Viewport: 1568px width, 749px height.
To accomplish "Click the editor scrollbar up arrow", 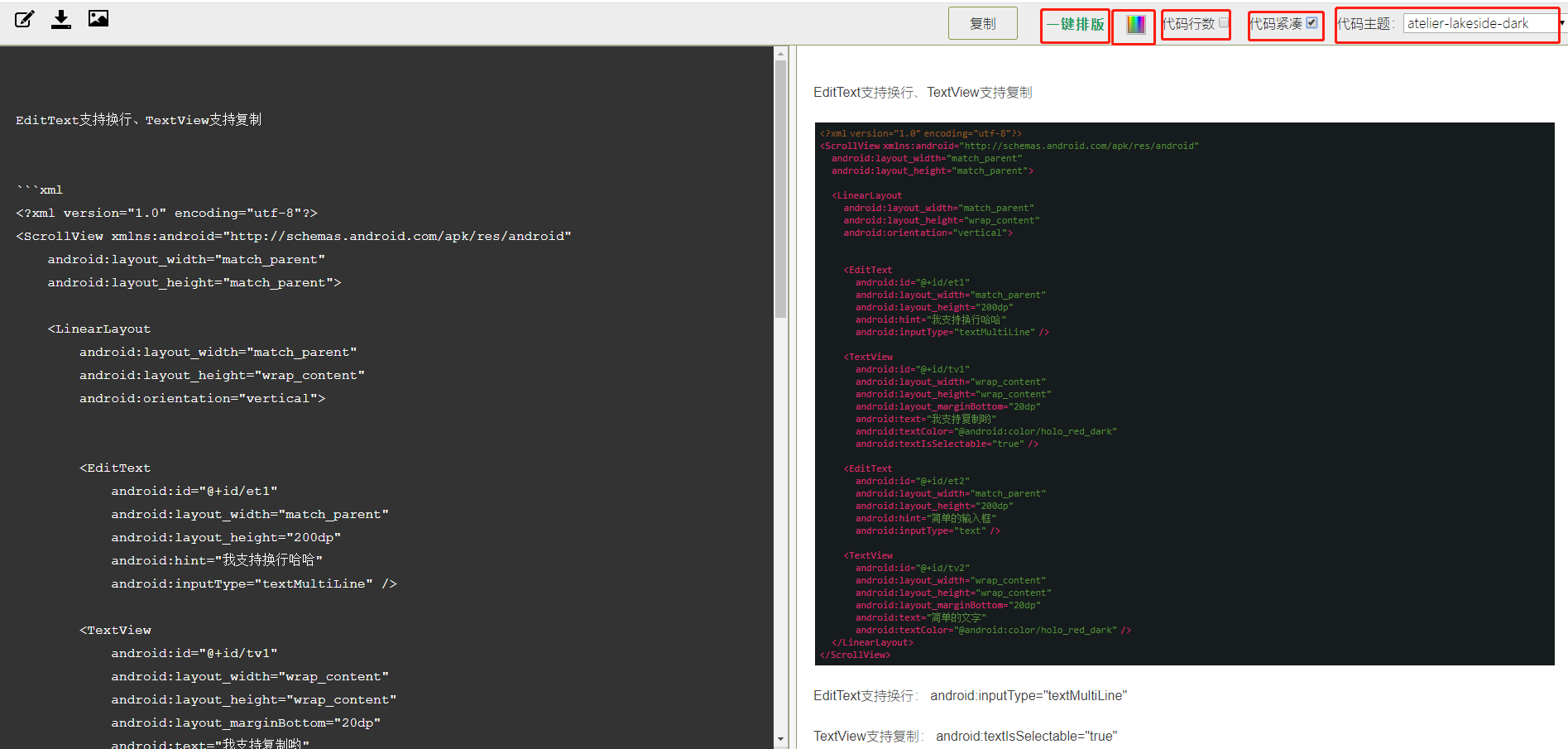I will [x=780, y=53].
